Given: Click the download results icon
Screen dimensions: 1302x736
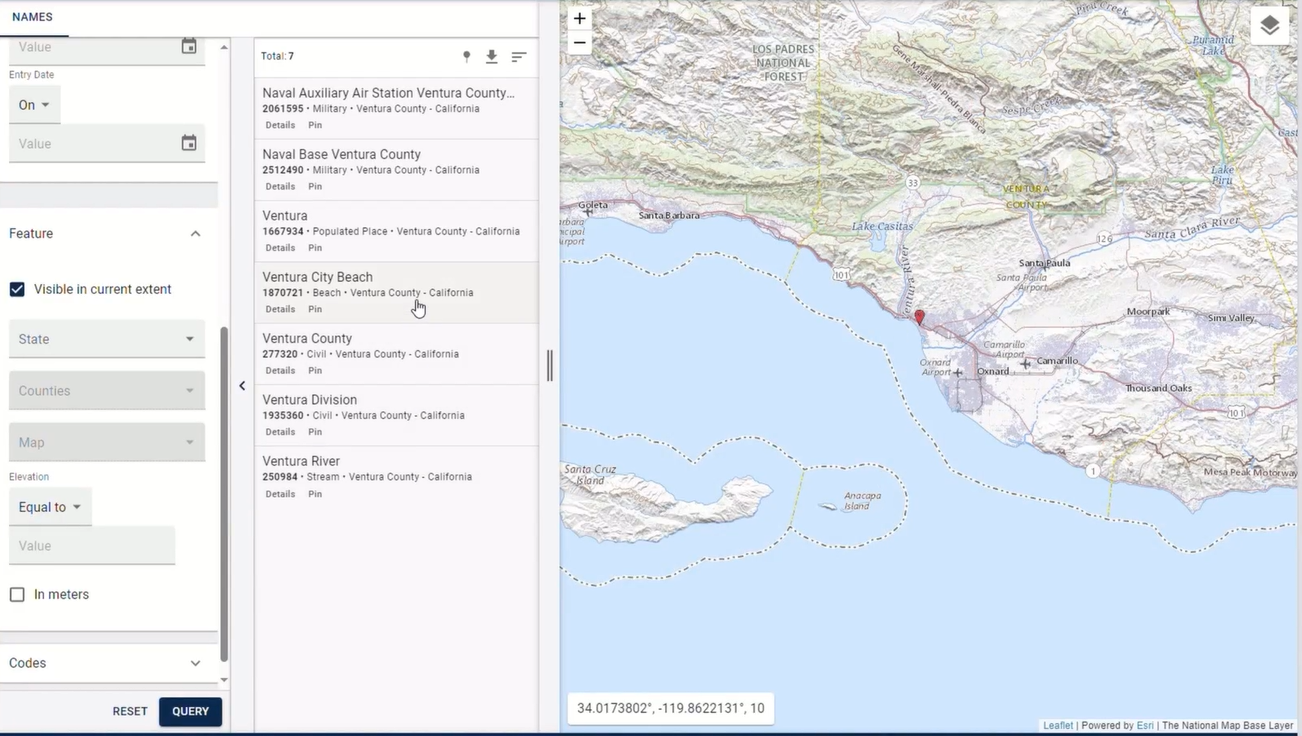Looking at the screenshot, I should (x=492, y=57).
